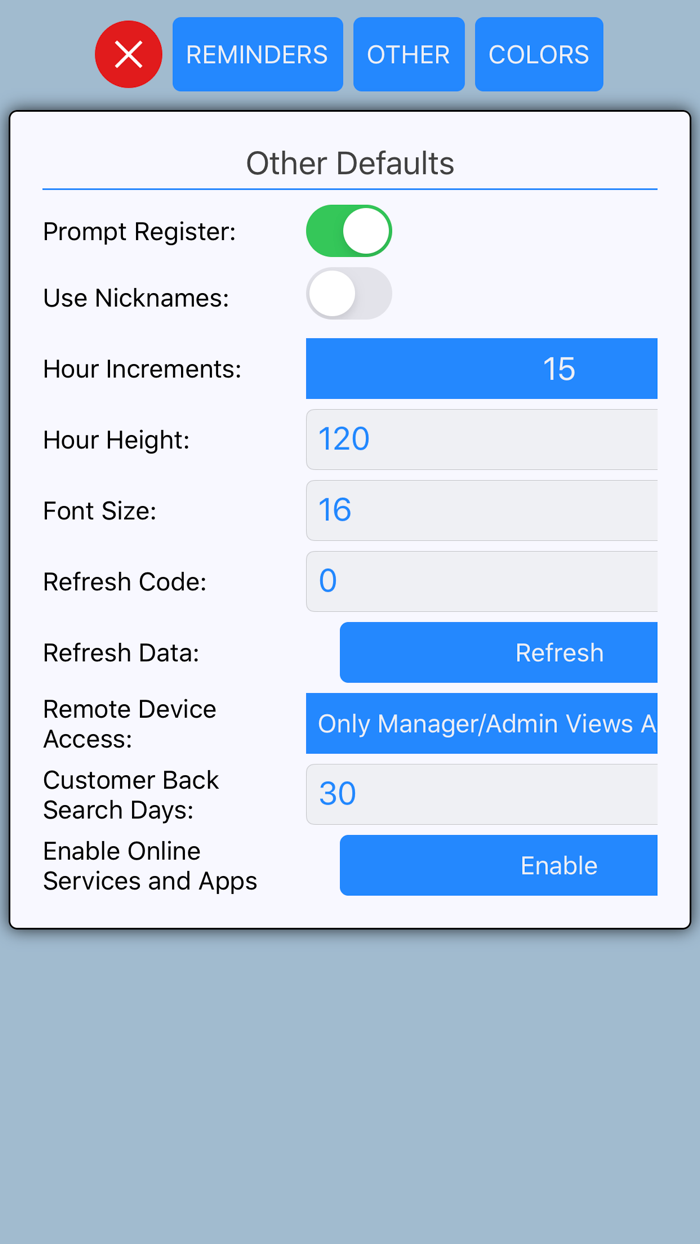Viewport: 700px width, 1244px height.
Task: Click the Font Size field showing 16
Action: point(481,510)
